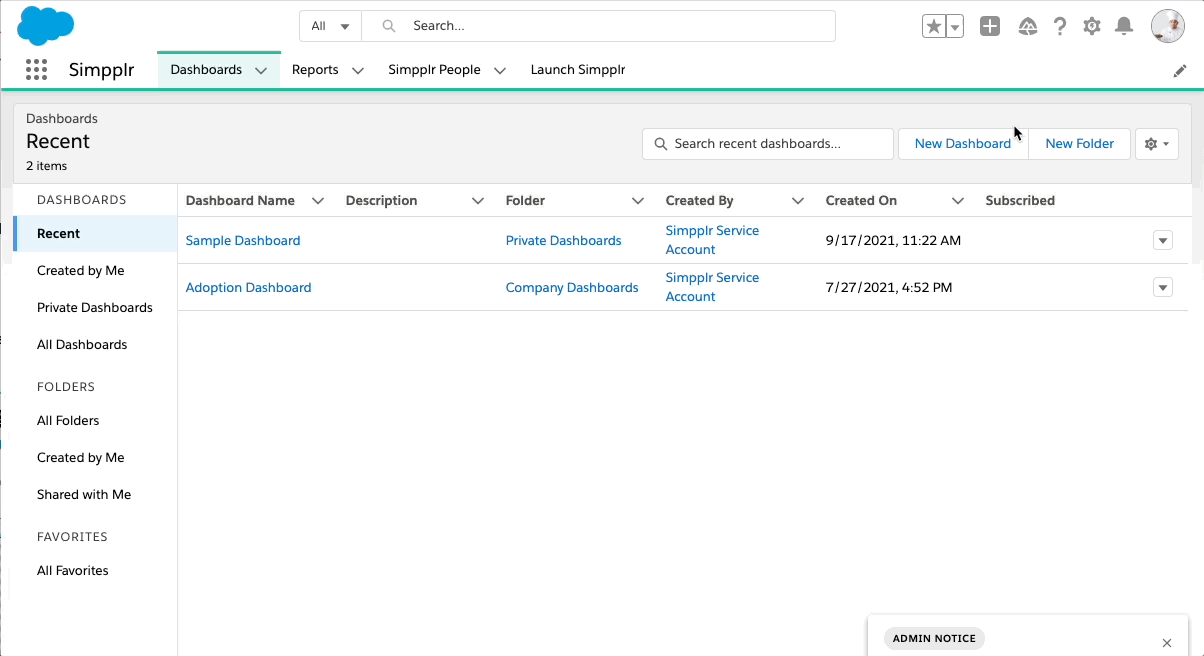The width and height of the screenshot is (1204, 656).
Task: Open the Sample Dashboard link
Action: pyautogui.click(x=243, y=241)
